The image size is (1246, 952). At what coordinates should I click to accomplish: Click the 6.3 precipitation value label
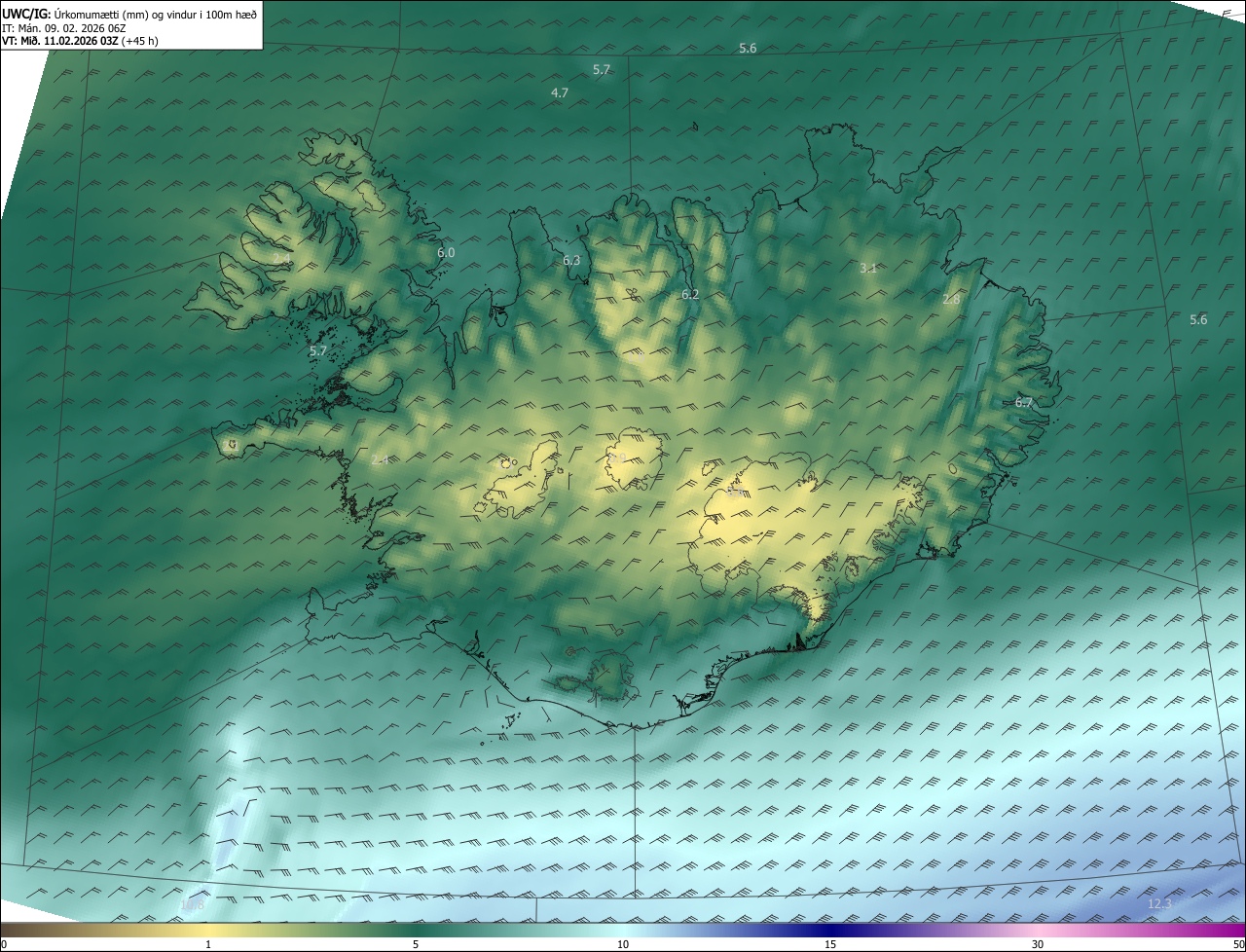571,260
